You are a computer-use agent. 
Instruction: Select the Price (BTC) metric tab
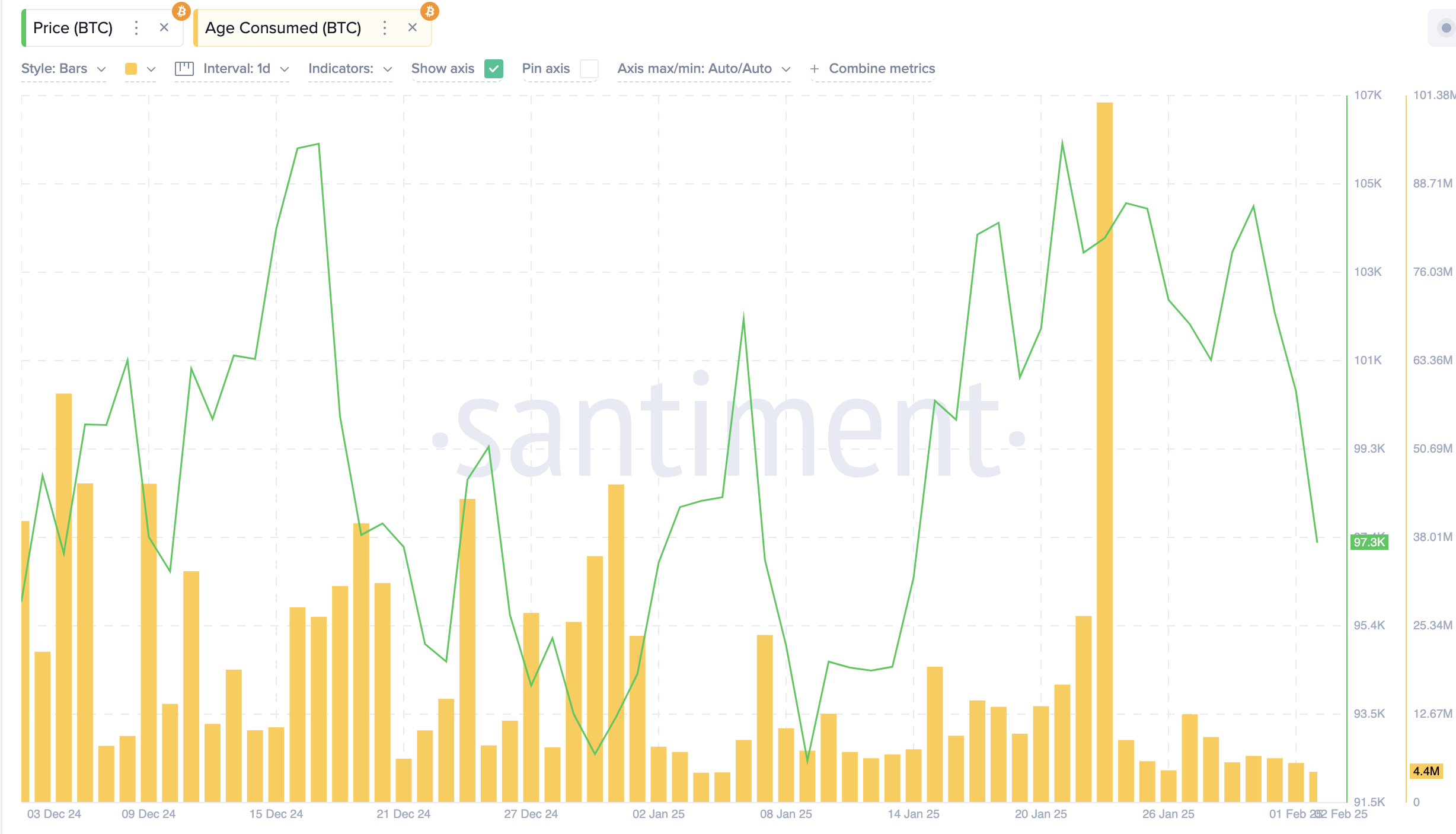coord(73,28)
